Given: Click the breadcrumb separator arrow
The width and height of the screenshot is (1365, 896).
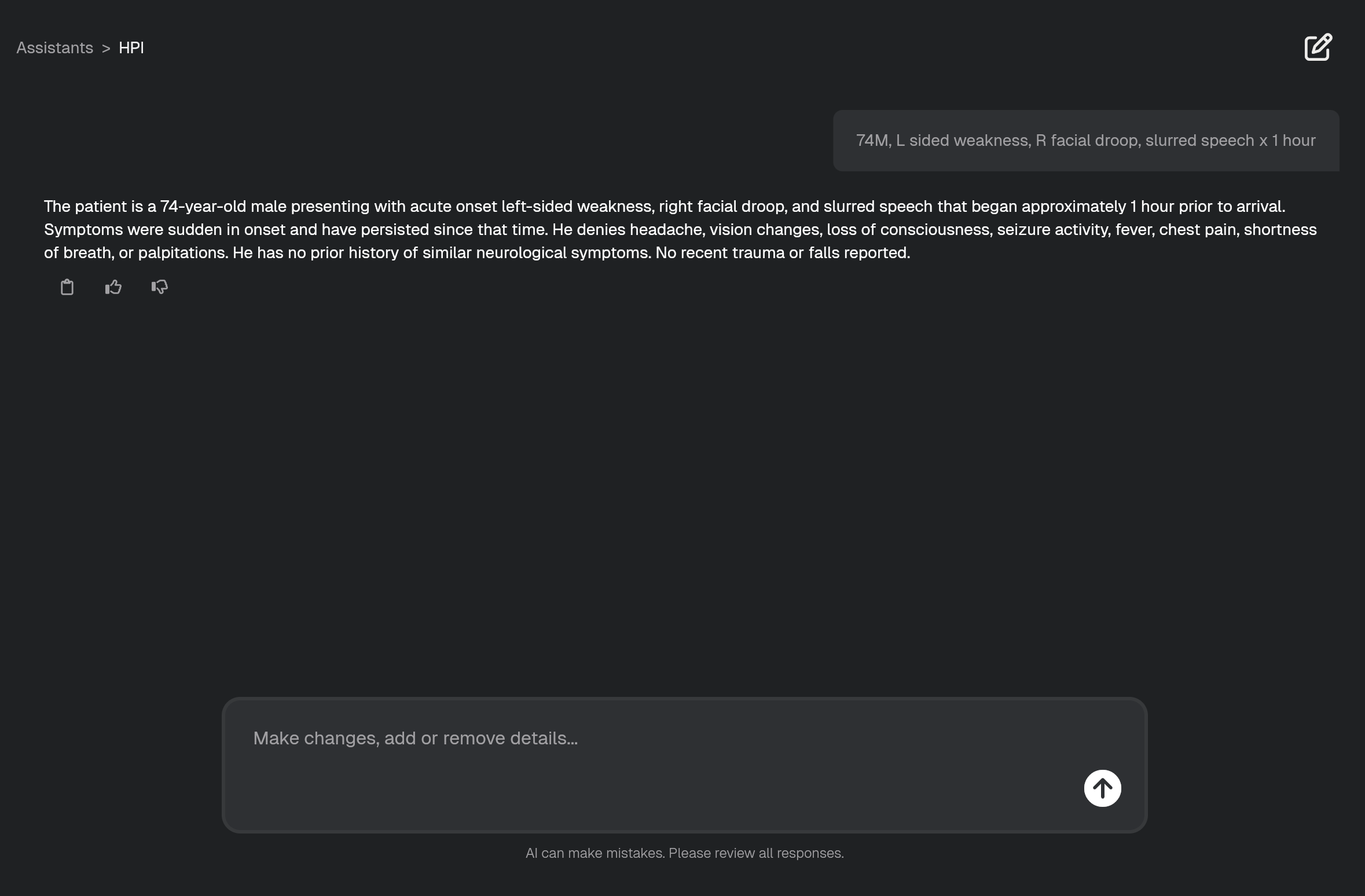Looking at the screenshot, I should [106, 48].
